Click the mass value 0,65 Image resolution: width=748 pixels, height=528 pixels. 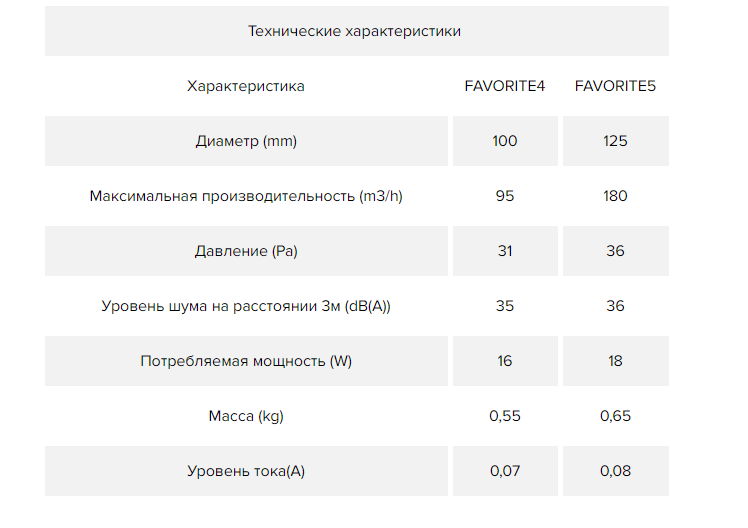pyautogui.click(x=615, y=416)
